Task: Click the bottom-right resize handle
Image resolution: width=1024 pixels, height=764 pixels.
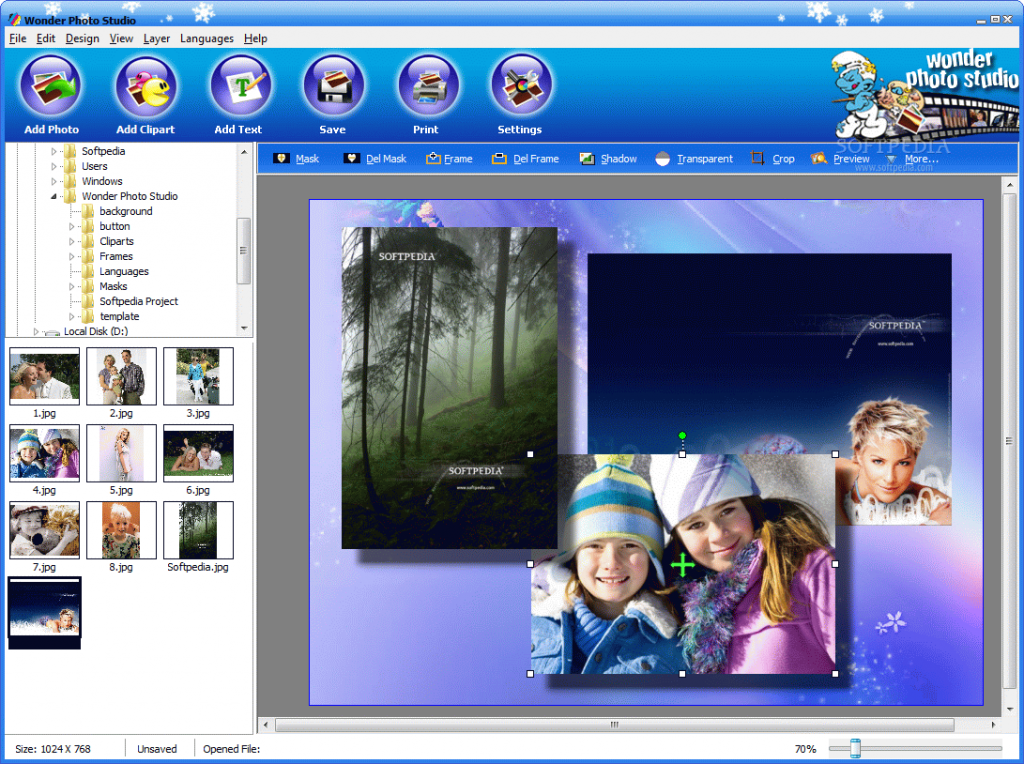Action: [835, 674]
